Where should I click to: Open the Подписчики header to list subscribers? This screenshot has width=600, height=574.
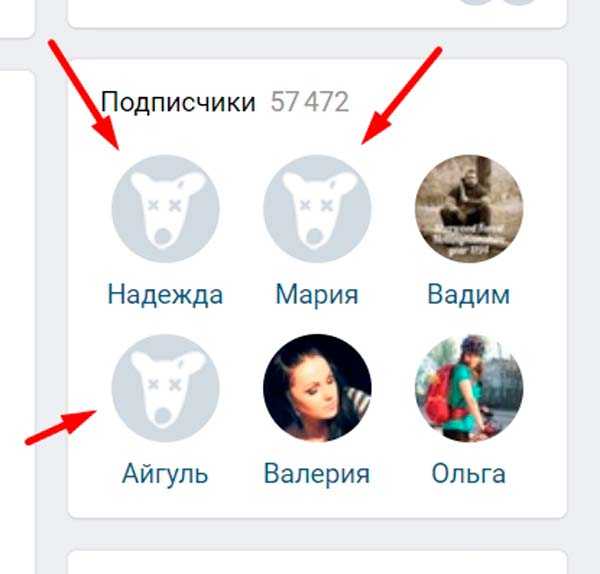click(178, 103)
